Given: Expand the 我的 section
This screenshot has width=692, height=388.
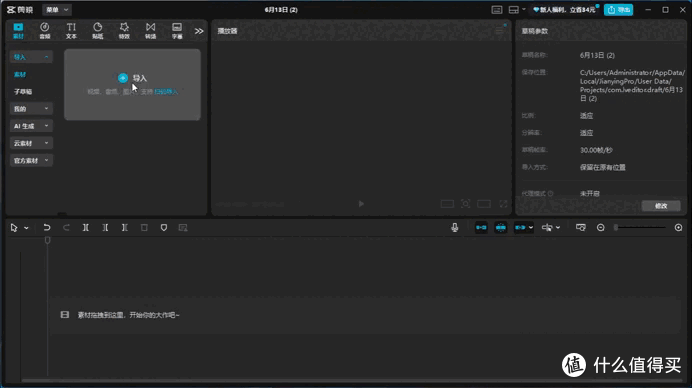Looking at the screenshot, I should point(31,109).
